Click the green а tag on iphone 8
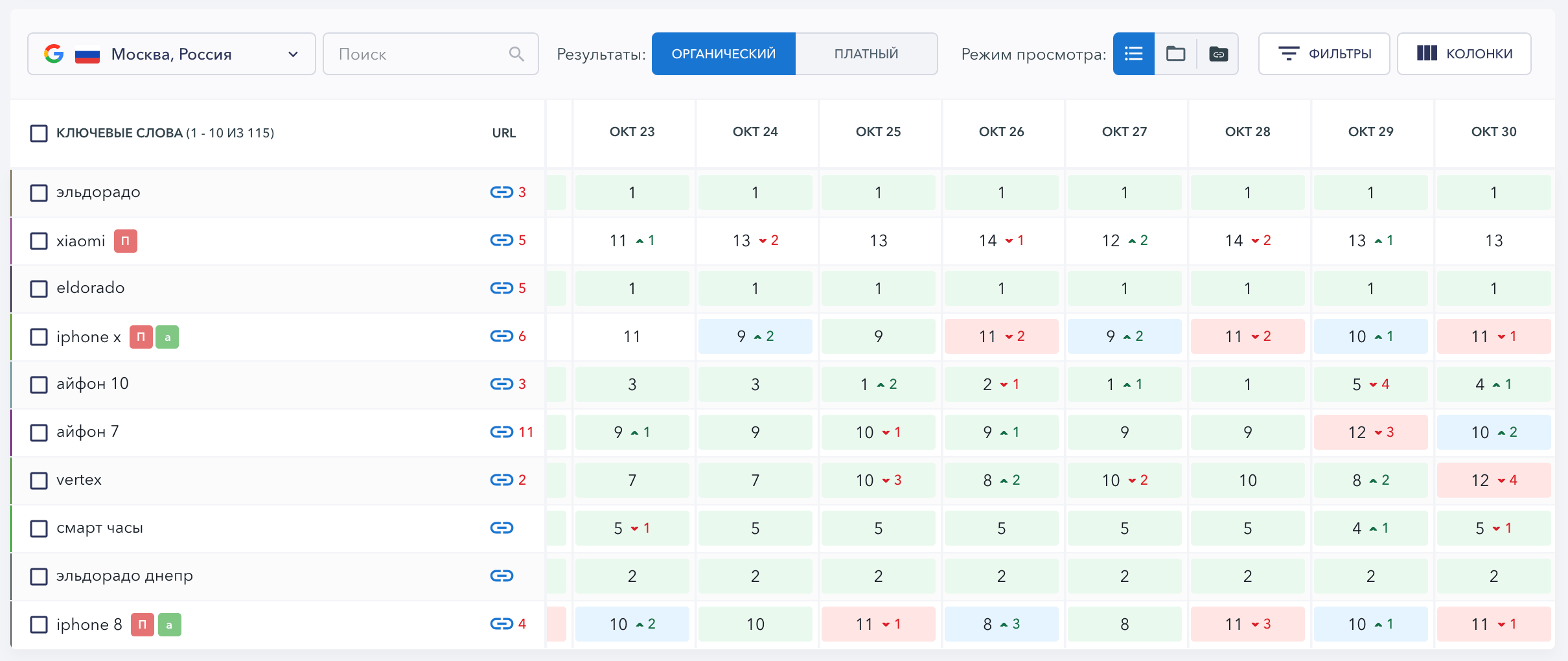This screenshot has height=661, width=1568. click(170, 625)
